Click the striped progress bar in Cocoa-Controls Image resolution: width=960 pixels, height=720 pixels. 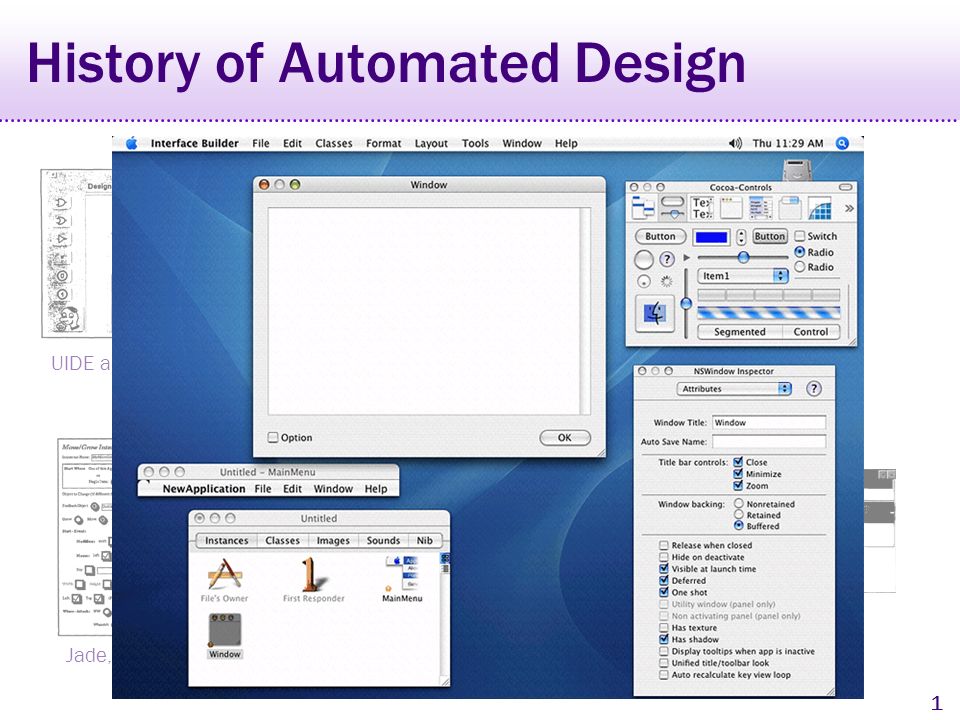[769, 313]
